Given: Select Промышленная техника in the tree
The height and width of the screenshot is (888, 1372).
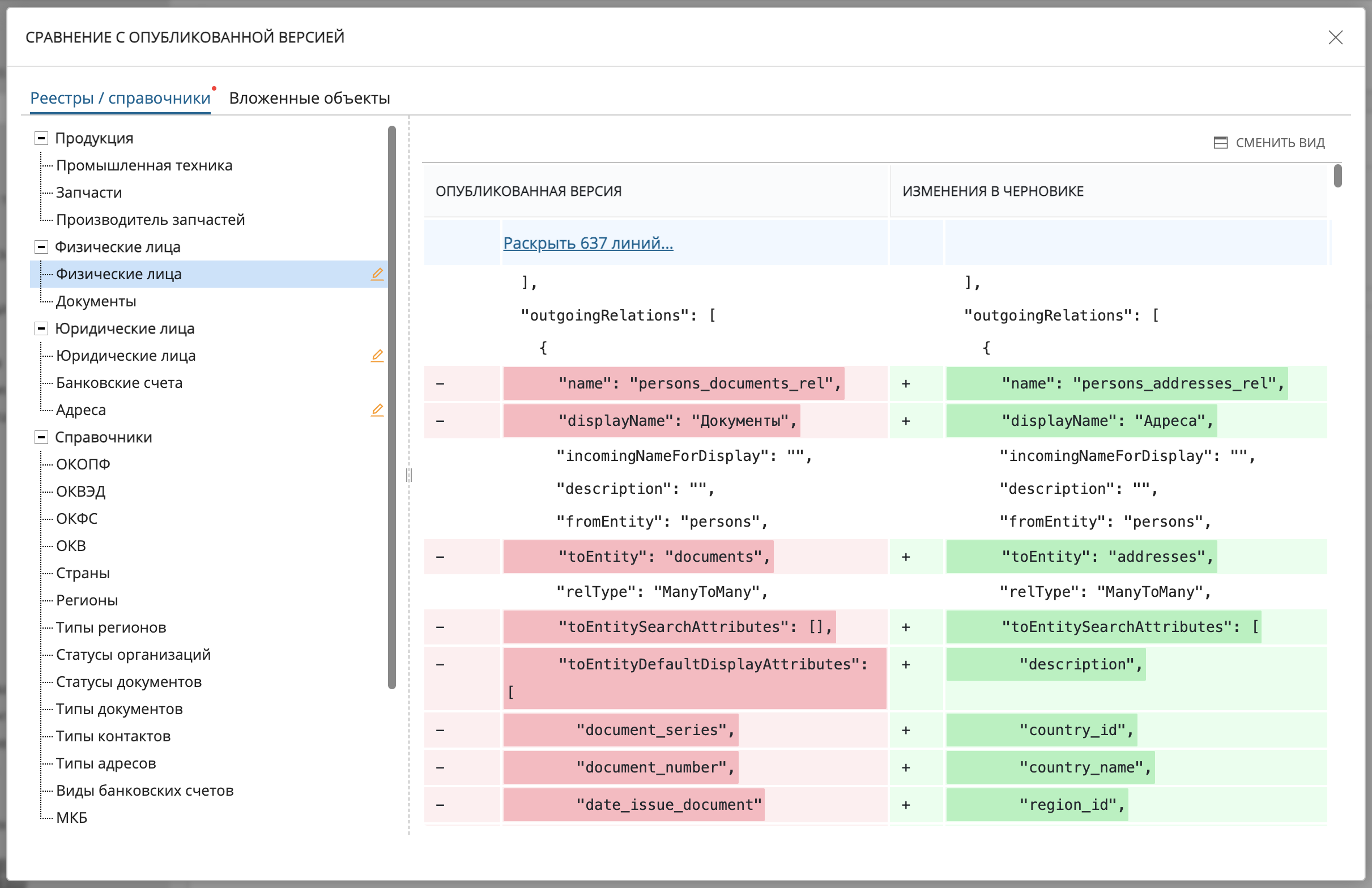Looking at the screenshot, I should 144,165.
